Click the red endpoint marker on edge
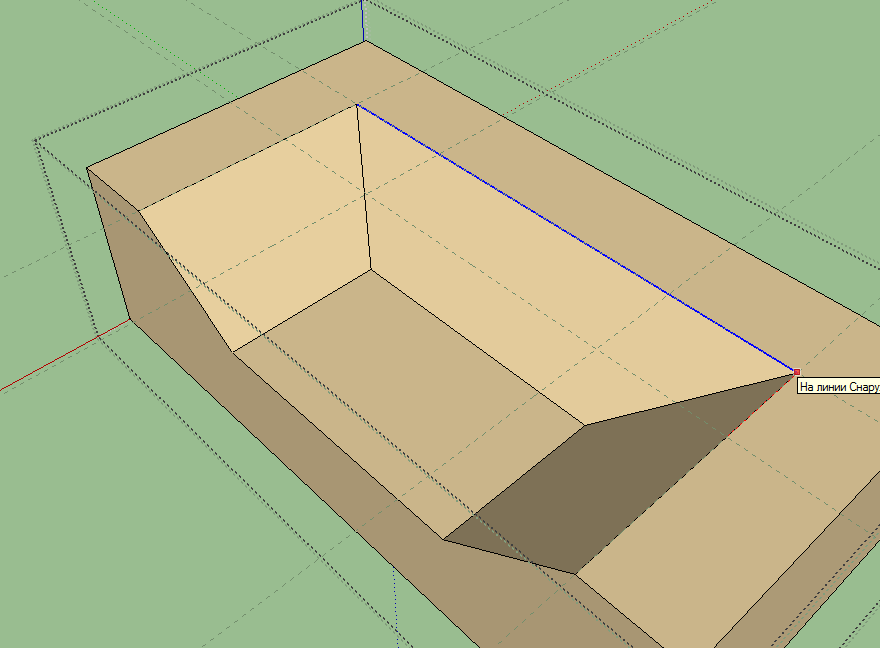Image resolution: width=880 pixels, height=648 pixels. pyautogui.click(x=796, y=372)
